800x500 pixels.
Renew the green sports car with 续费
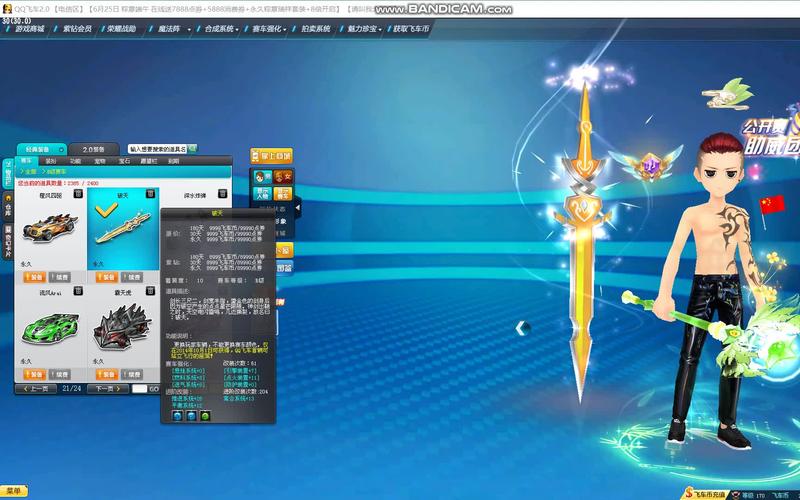pyautogui.click(x=60, y=374)
